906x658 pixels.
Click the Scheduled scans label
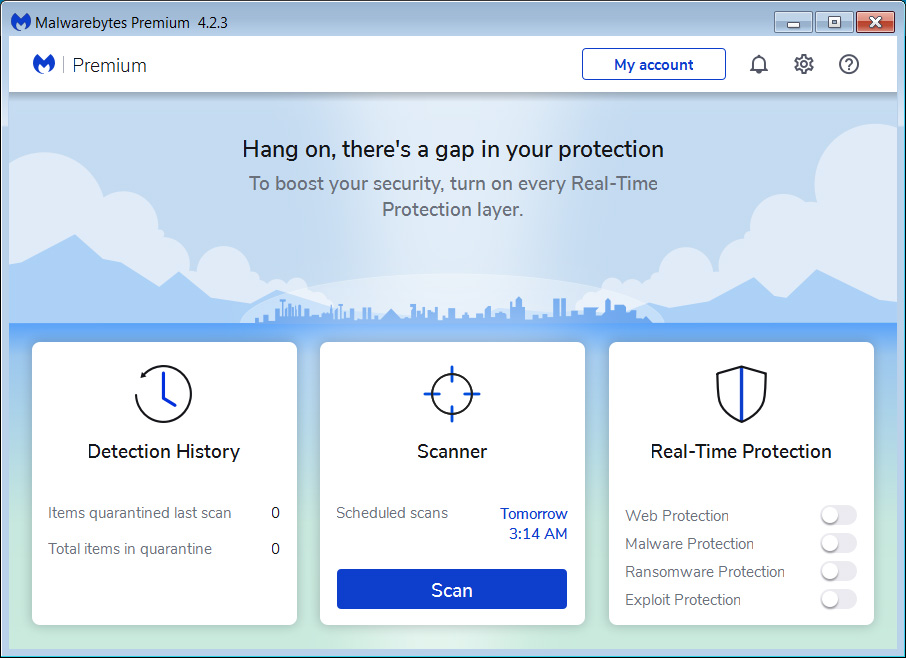392,513
